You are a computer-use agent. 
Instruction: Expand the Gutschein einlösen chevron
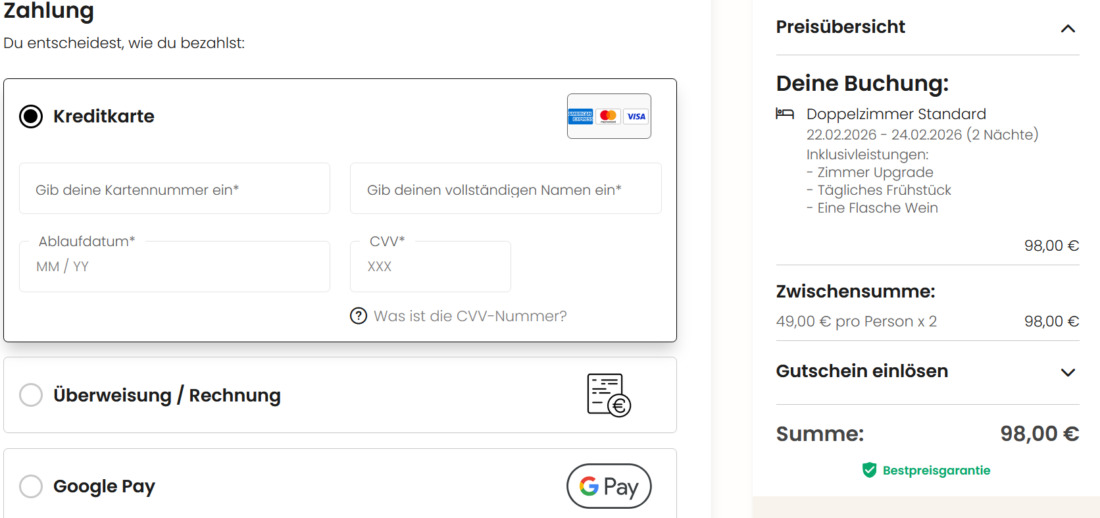click(x=1068, y=372)
